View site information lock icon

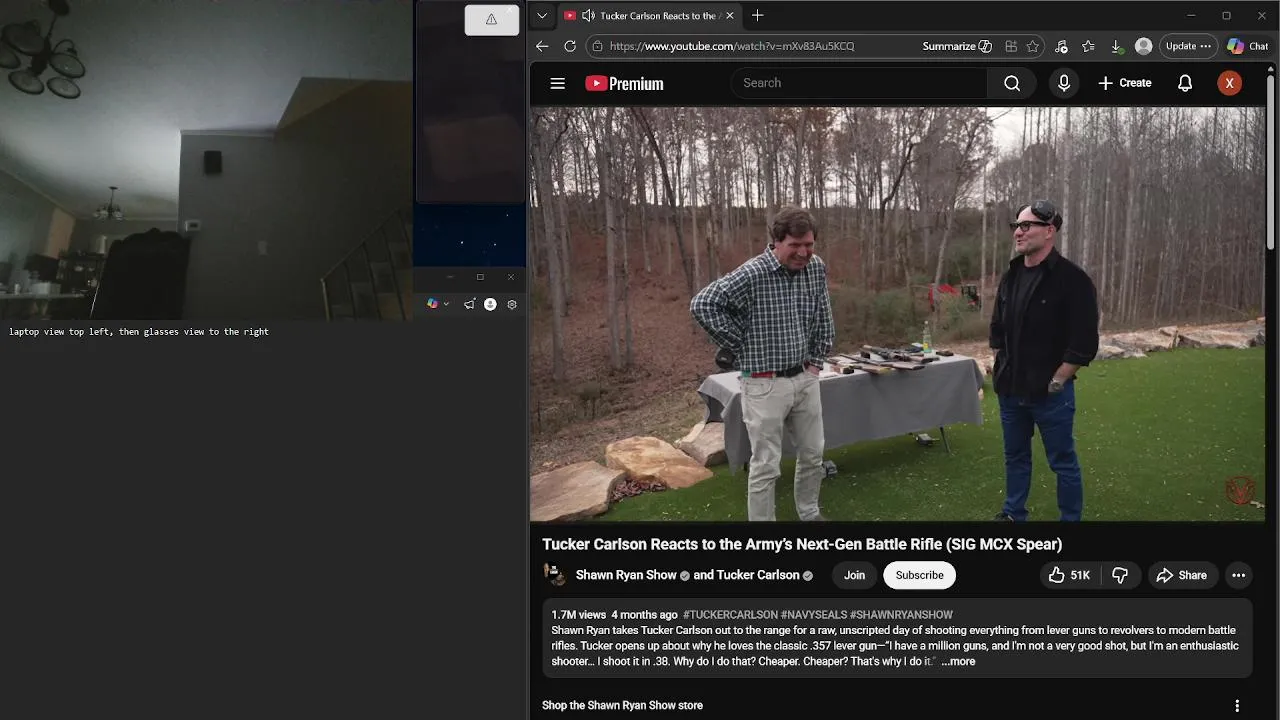click(597, 46)
